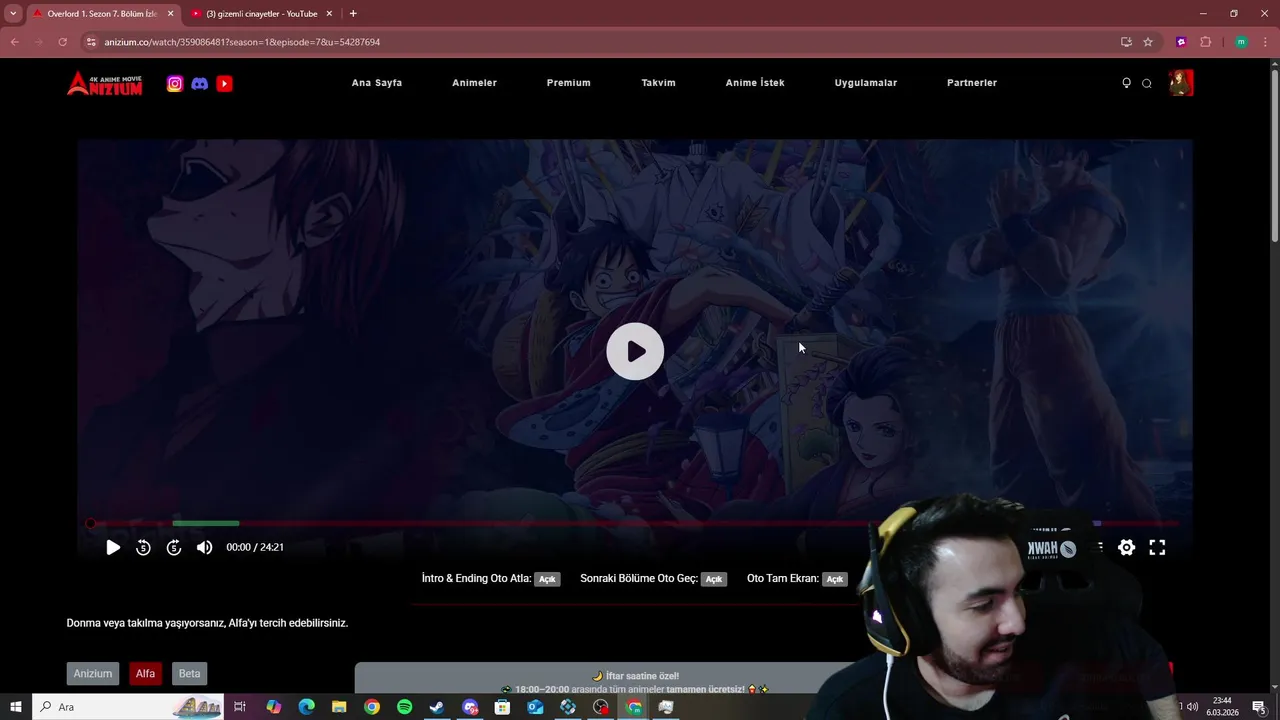
Task: Play video with the large center button
Action: tap(635, 351)
